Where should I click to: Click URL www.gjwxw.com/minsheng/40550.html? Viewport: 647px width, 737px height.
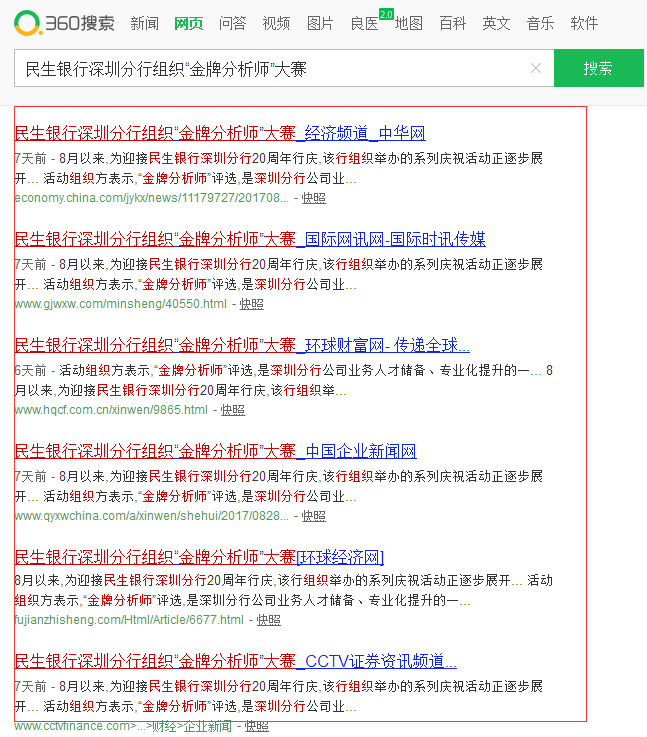[121, 304]
